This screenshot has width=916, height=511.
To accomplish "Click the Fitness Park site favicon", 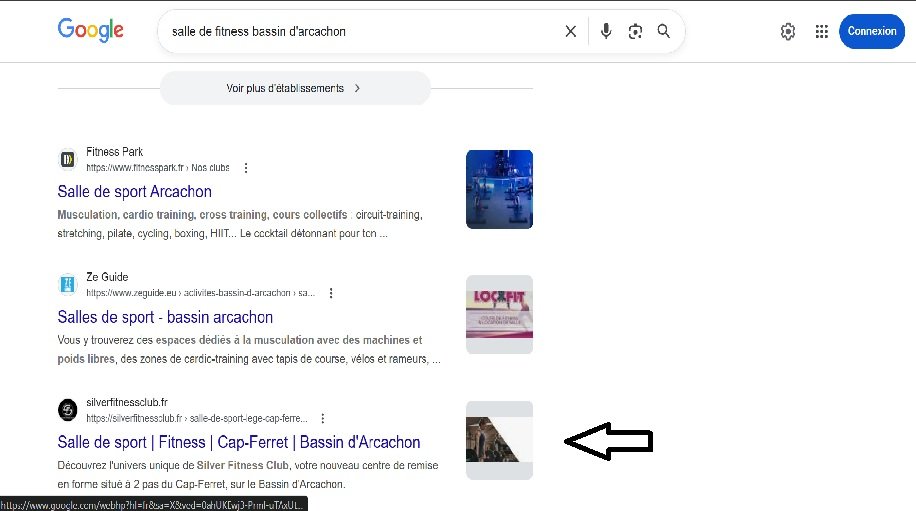I will [68, 159].
